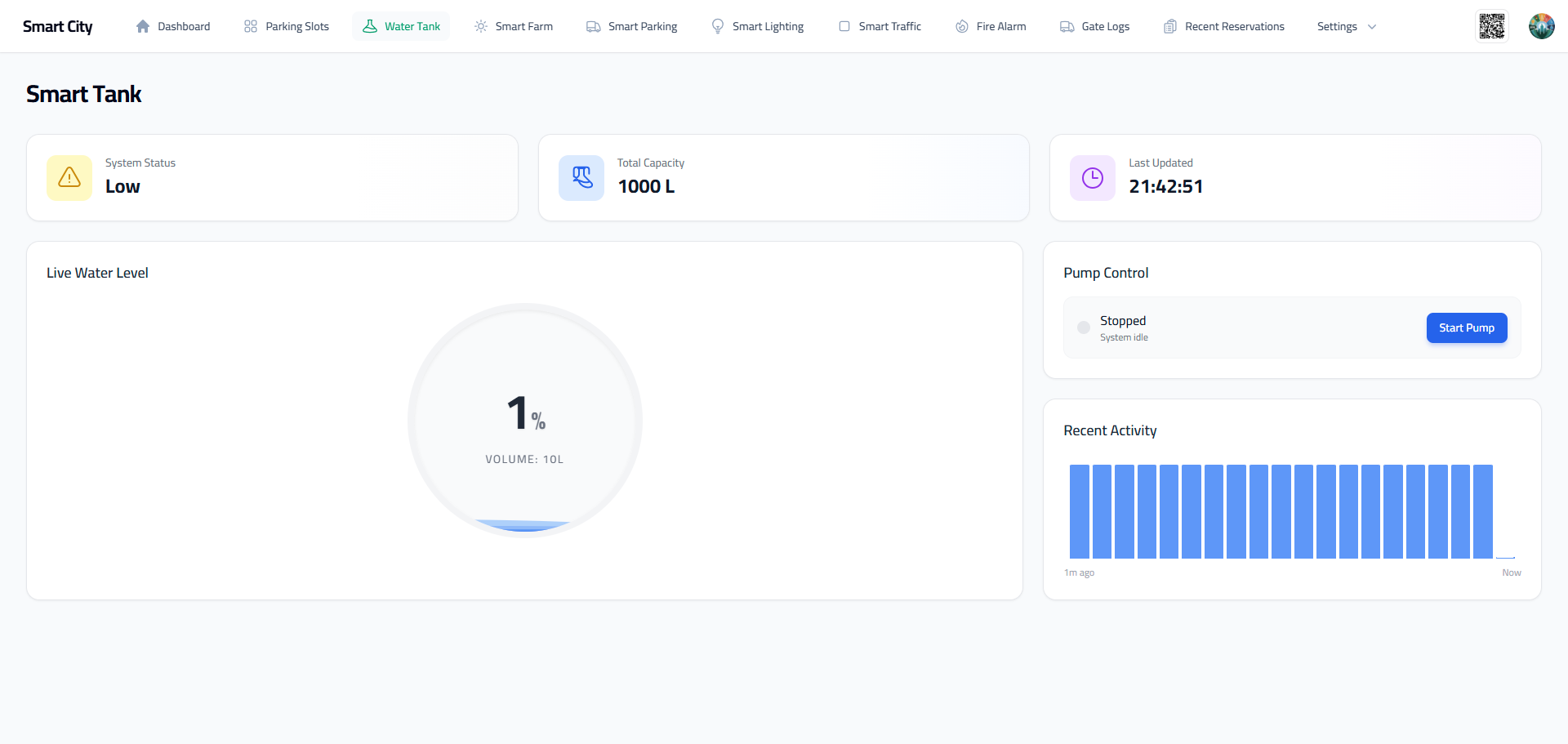Click the 'Low' system status value
This screenshot has width=1568, height=744.
[x=122, y=186]
